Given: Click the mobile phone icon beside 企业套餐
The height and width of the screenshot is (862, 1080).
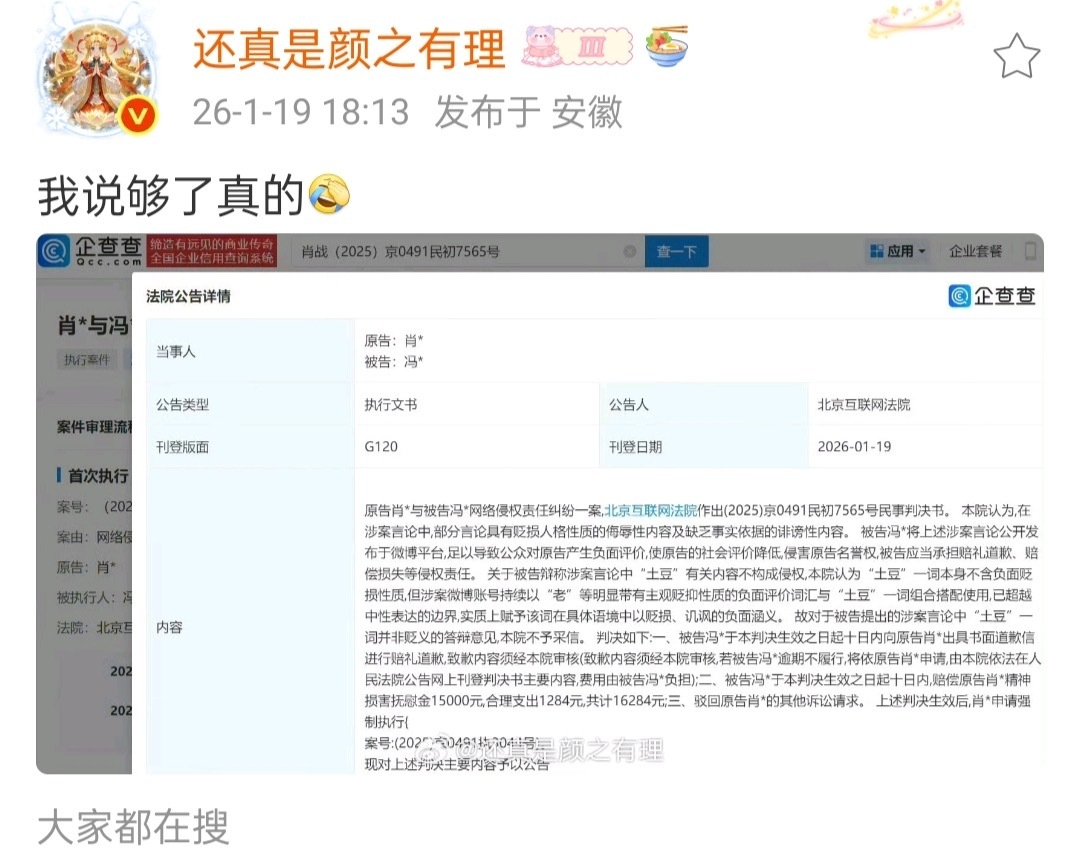Looking at the screenshot, I should [1031, 252].
